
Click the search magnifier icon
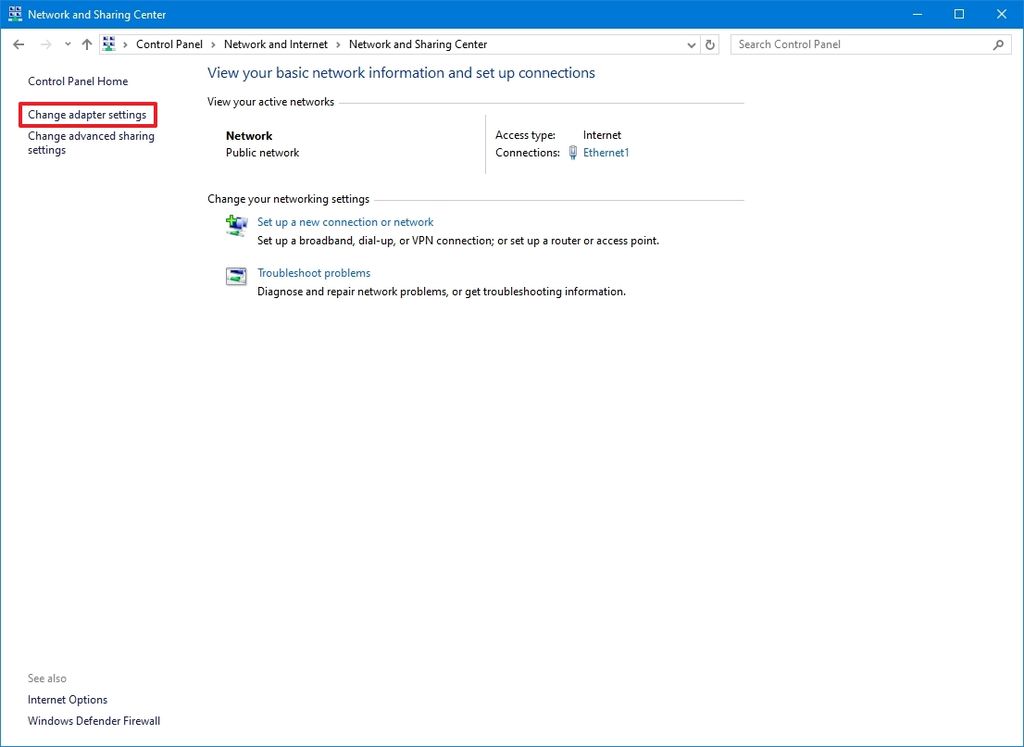click(998, 44)
